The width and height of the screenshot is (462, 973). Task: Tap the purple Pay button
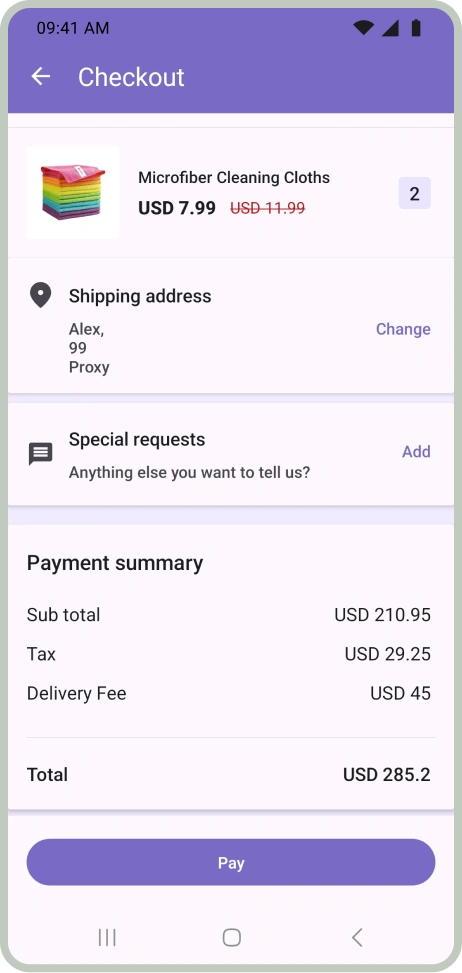[x=231, y=863]
